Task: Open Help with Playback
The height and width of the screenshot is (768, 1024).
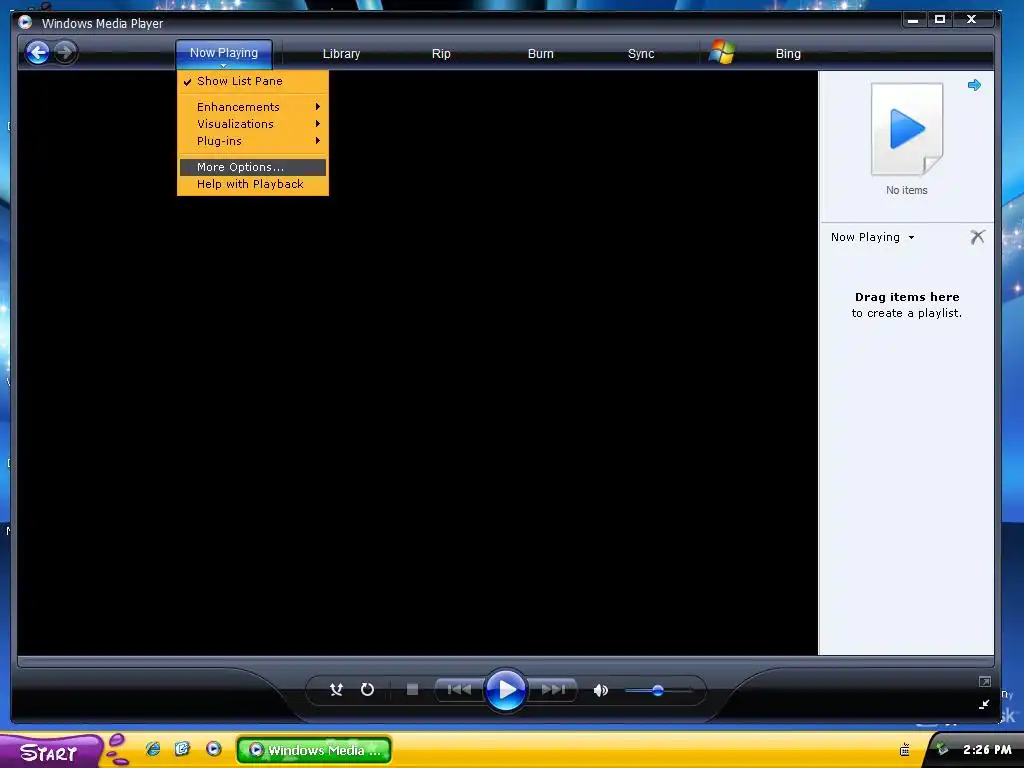Action: tap(253, 184)
